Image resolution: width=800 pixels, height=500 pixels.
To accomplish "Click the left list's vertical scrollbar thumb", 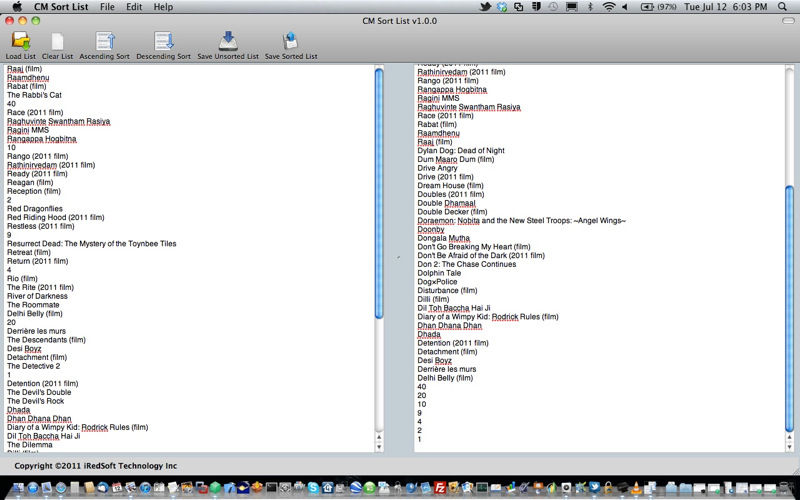I will tap(379, 190).
